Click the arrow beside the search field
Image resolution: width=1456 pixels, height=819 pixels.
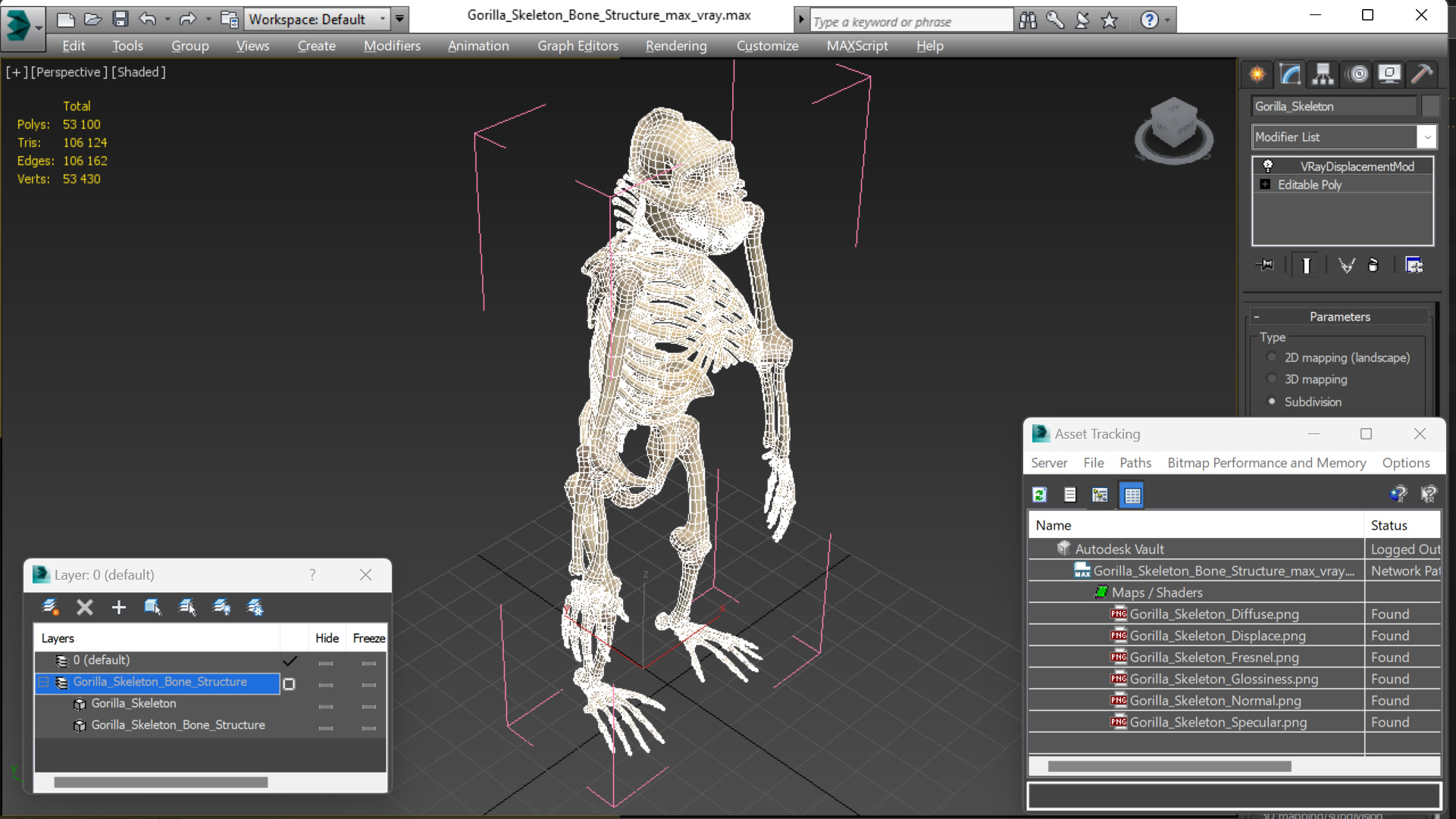click(801, 20)
